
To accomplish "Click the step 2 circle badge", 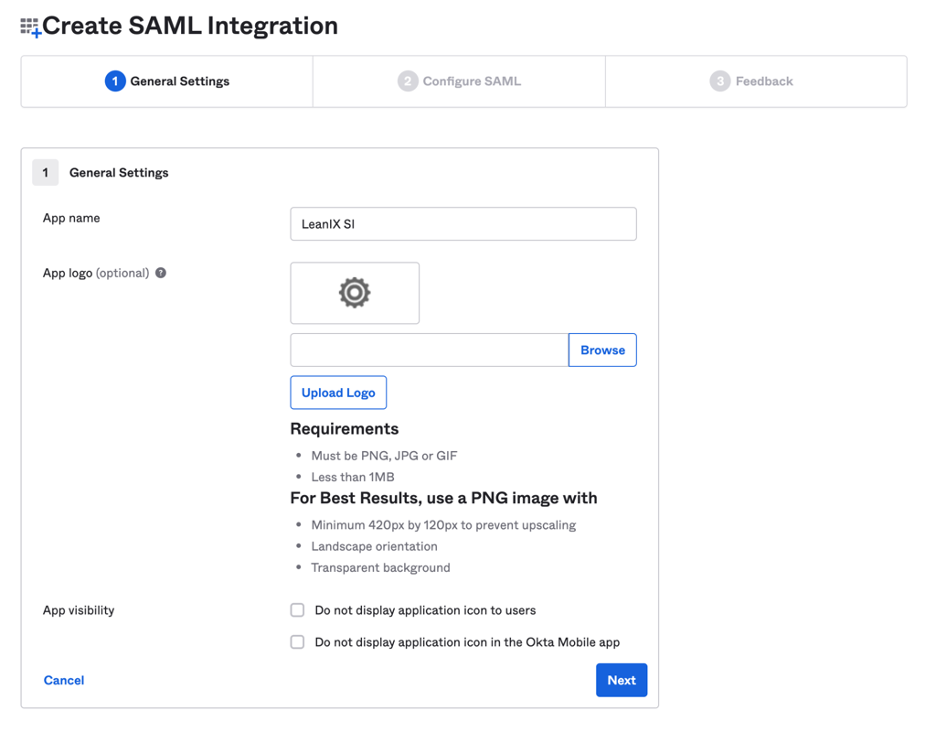I will 408,81.
